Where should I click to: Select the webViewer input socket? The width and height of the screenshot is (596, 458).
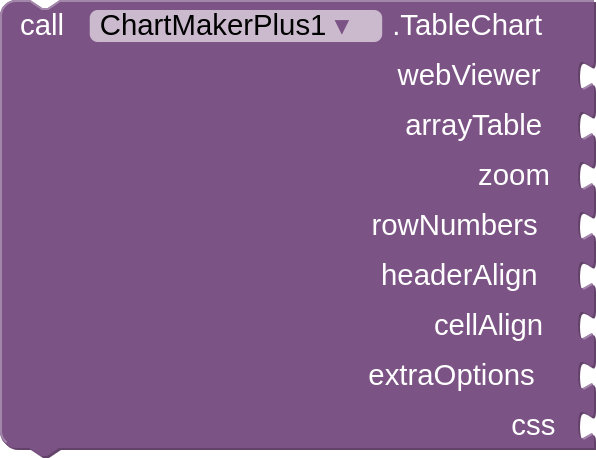(x=588, y=76)
